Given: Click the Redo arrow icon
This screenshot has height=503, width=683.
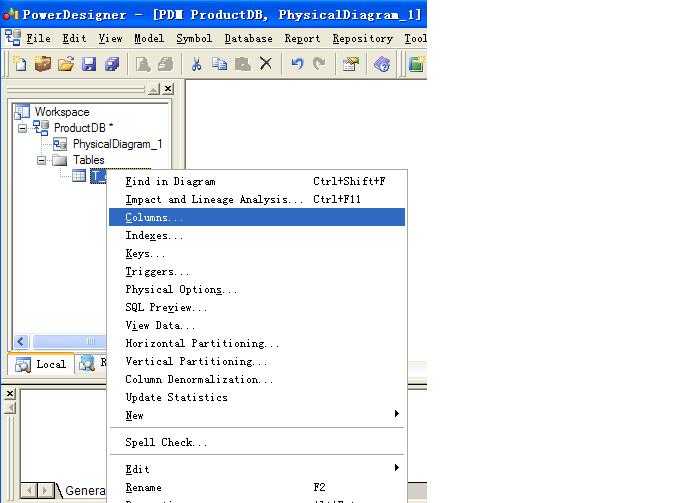Looking at the screenshot, I should point(319,64).
